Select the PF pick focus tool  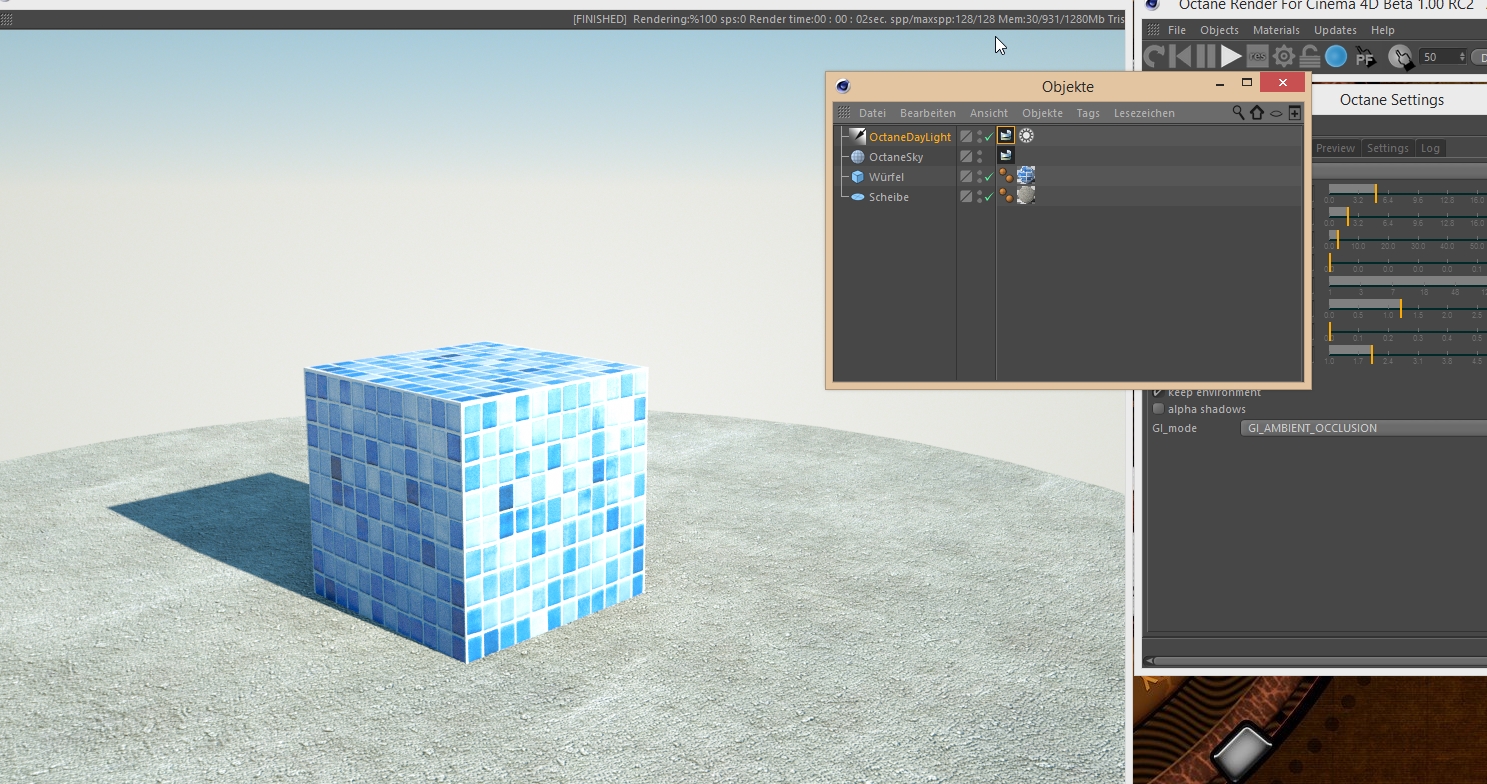pos(1365,57)
